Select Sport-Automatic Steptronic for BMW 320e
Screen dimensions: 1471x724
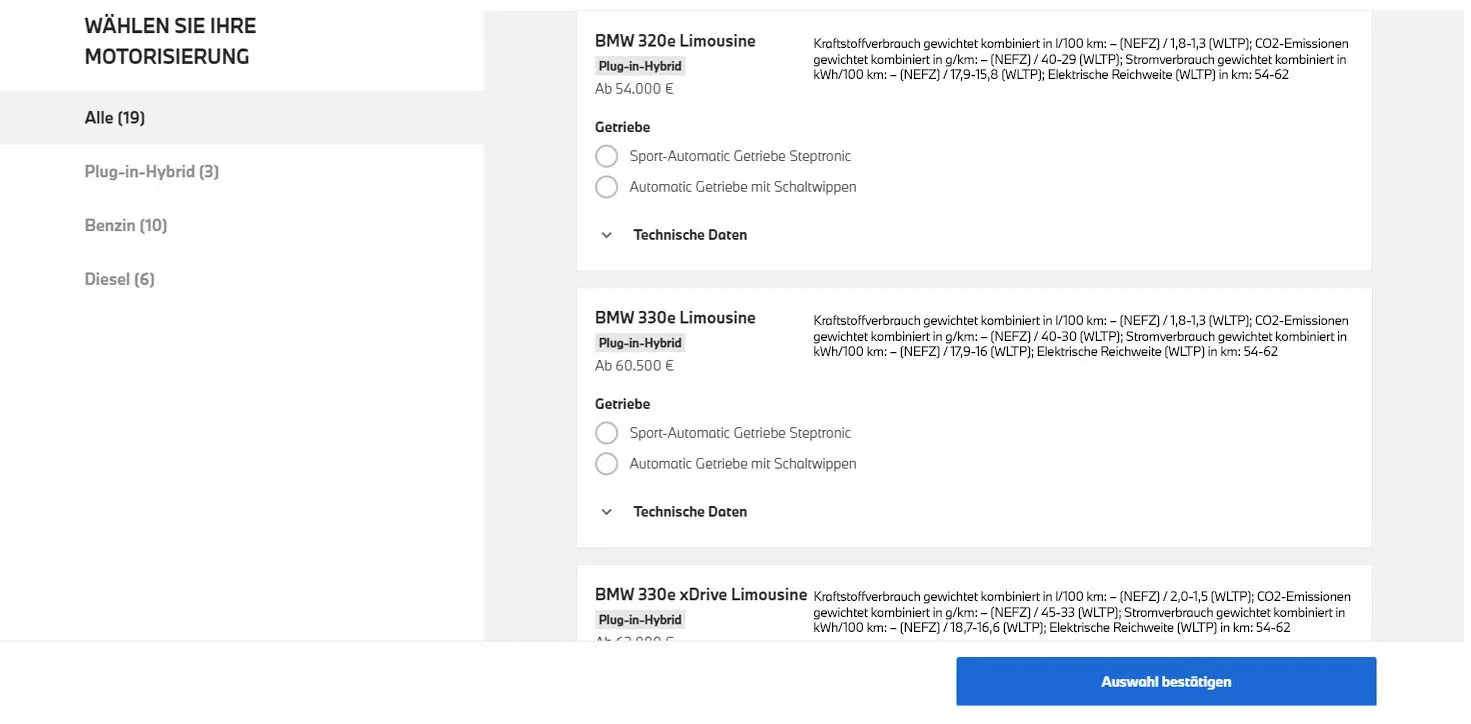(606, 156)
